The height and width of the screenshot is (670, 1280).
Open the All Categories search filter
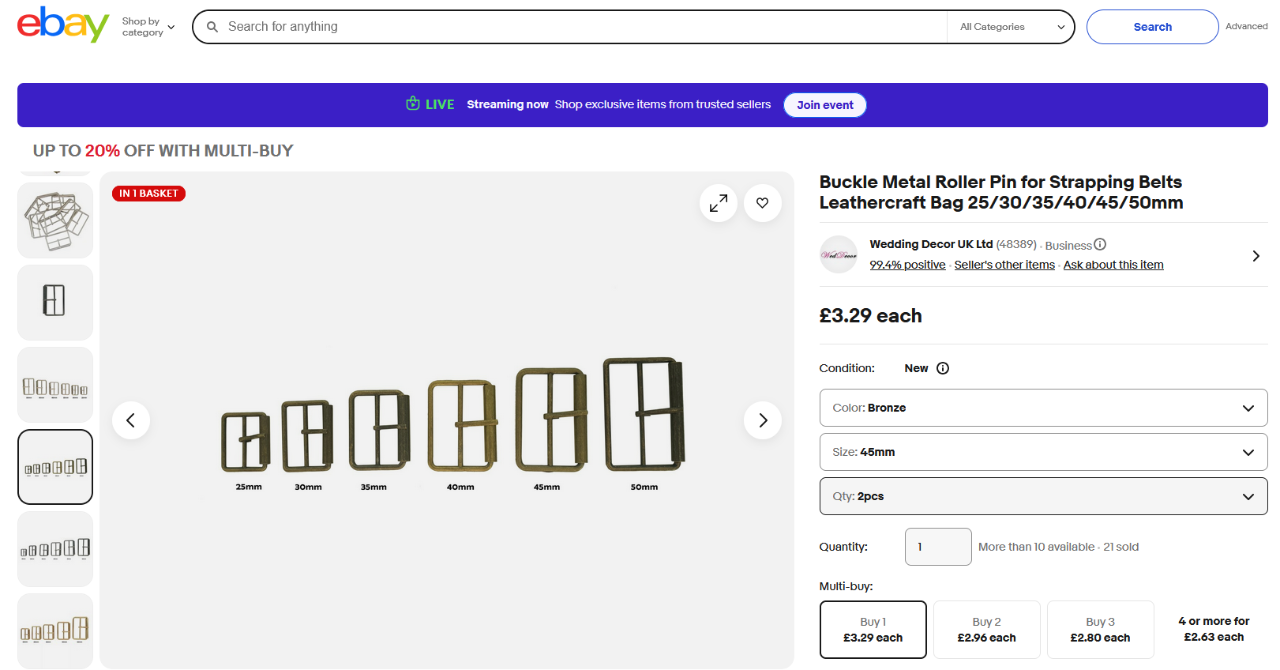pyautogui.click(x=1011, y=27)
